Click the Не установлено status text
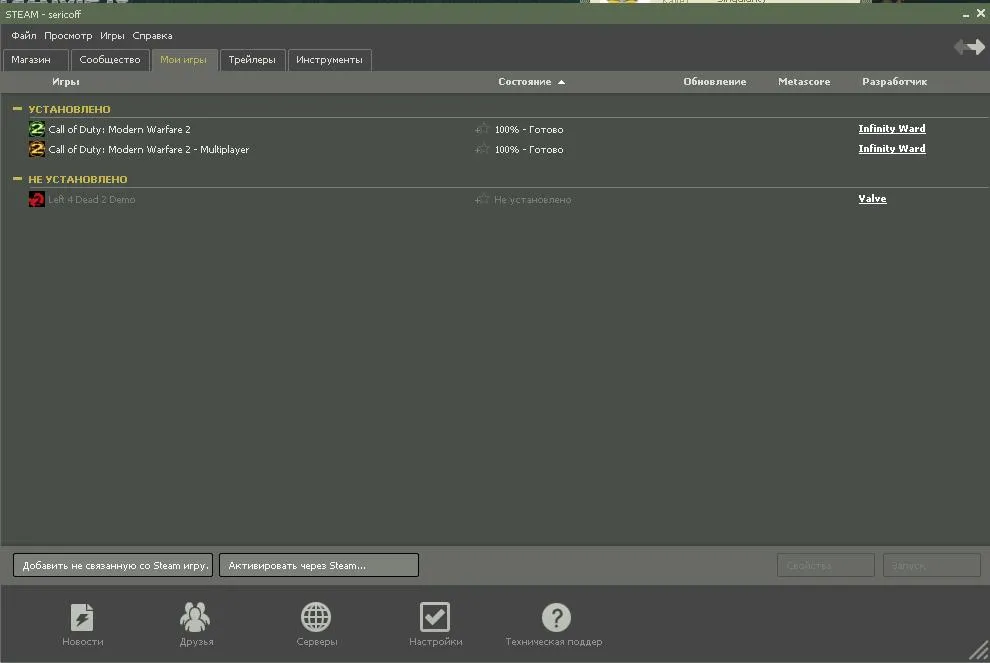Image resolution: width=990 pixels, height=663 pixels. point(532,200)
